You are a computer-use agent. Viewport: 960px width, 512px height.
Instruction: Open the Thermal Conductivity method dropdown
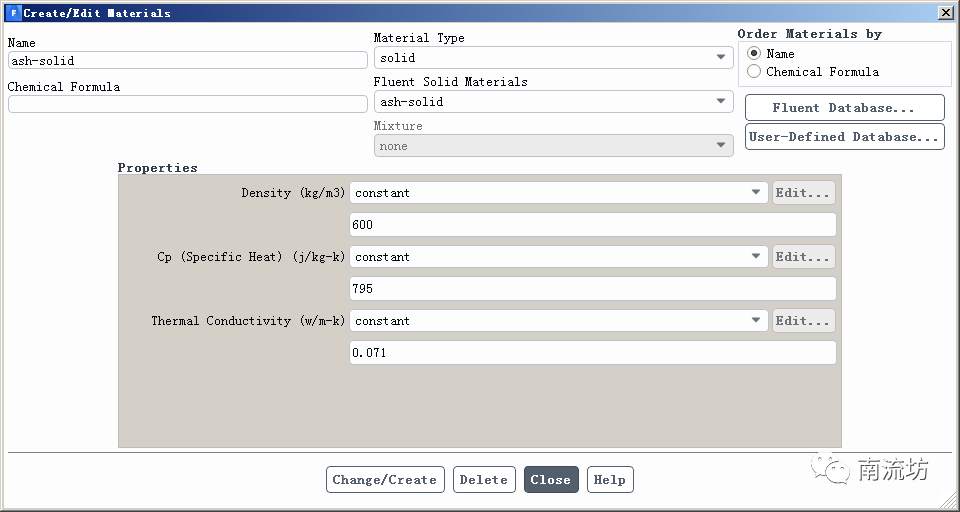point(558,321)
